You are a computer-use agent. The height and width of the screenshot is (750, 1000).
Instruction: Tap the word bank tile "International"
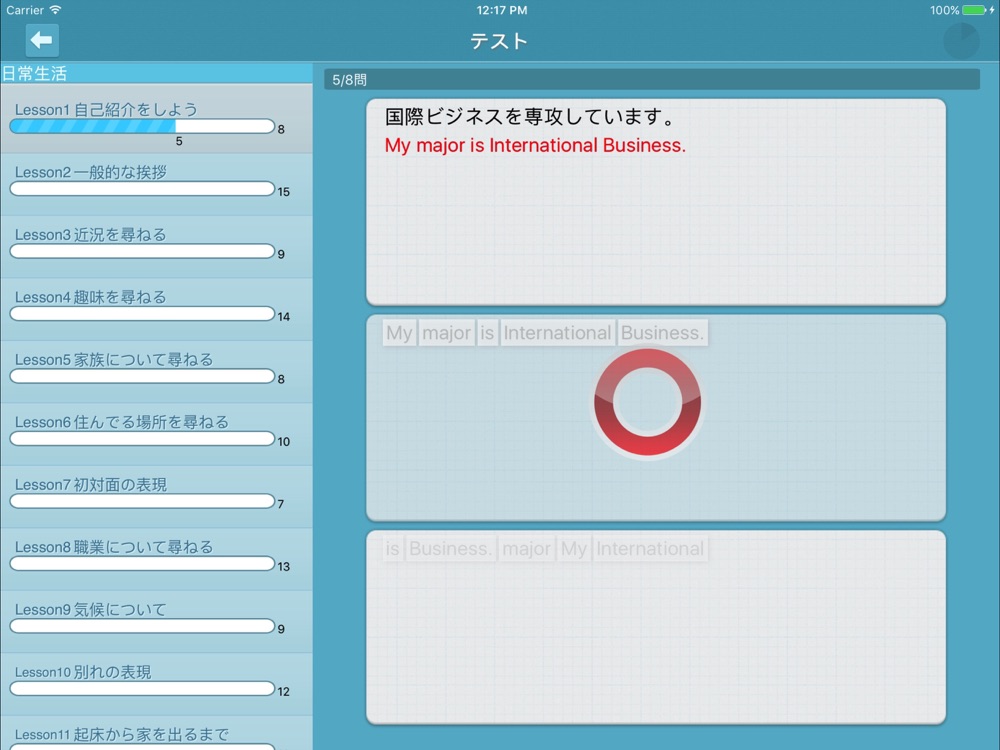coord(651,548)
